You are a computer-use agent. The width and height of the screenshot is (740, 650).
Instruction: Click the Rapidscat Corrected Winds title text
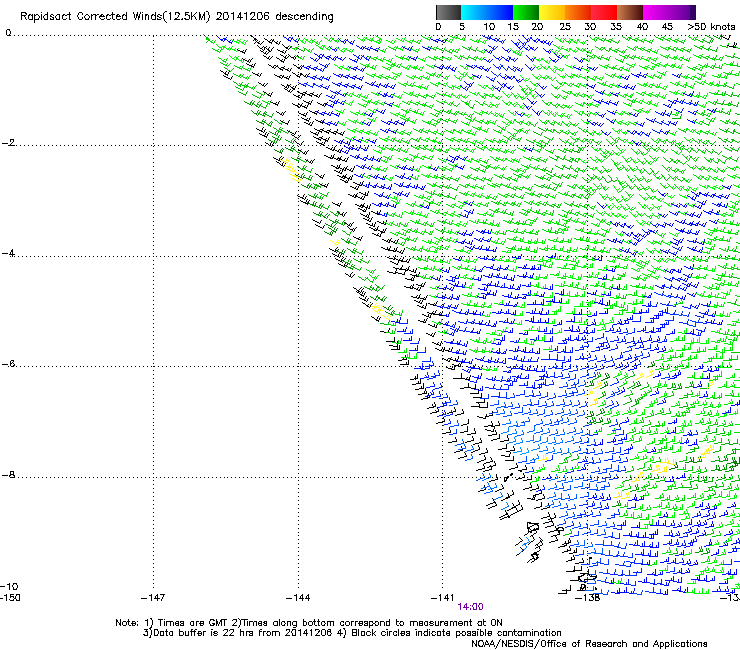tap(177, 17)
